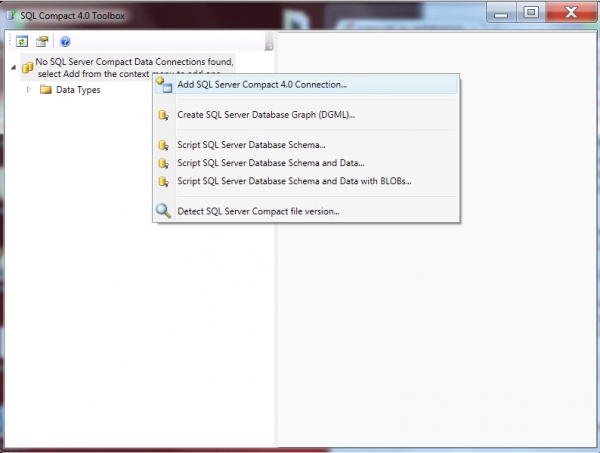Click the icon beside Add SQL Server Compact 4.0 Connection
This screenshot has width=600, height=453.
click(164, 85)
